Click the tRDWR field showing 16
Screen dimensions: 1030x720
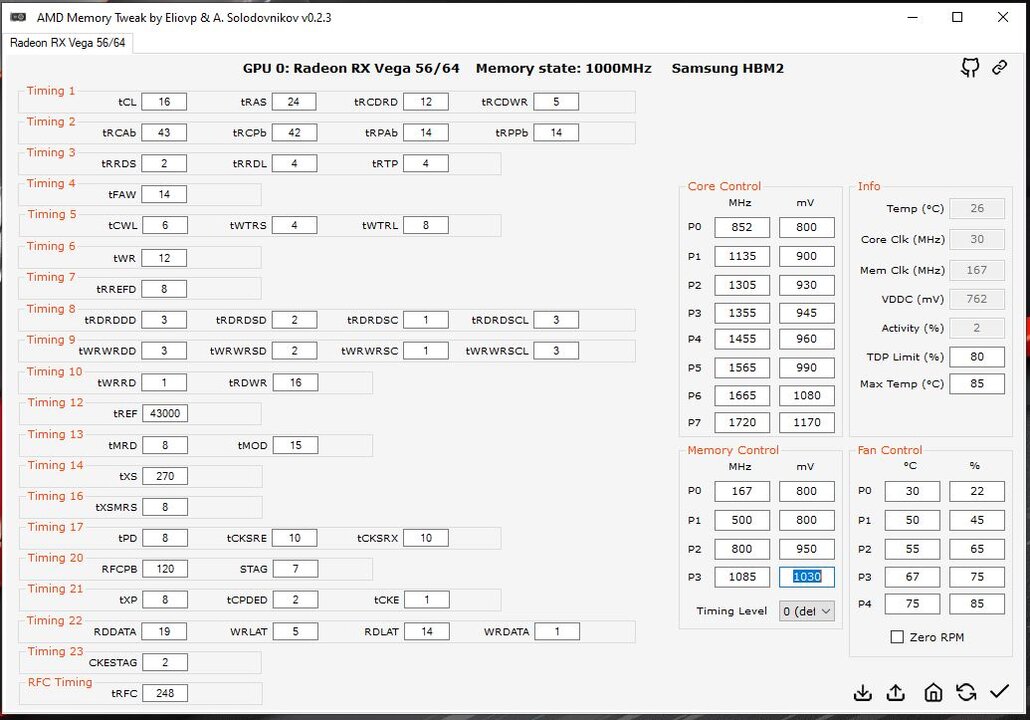295,382
